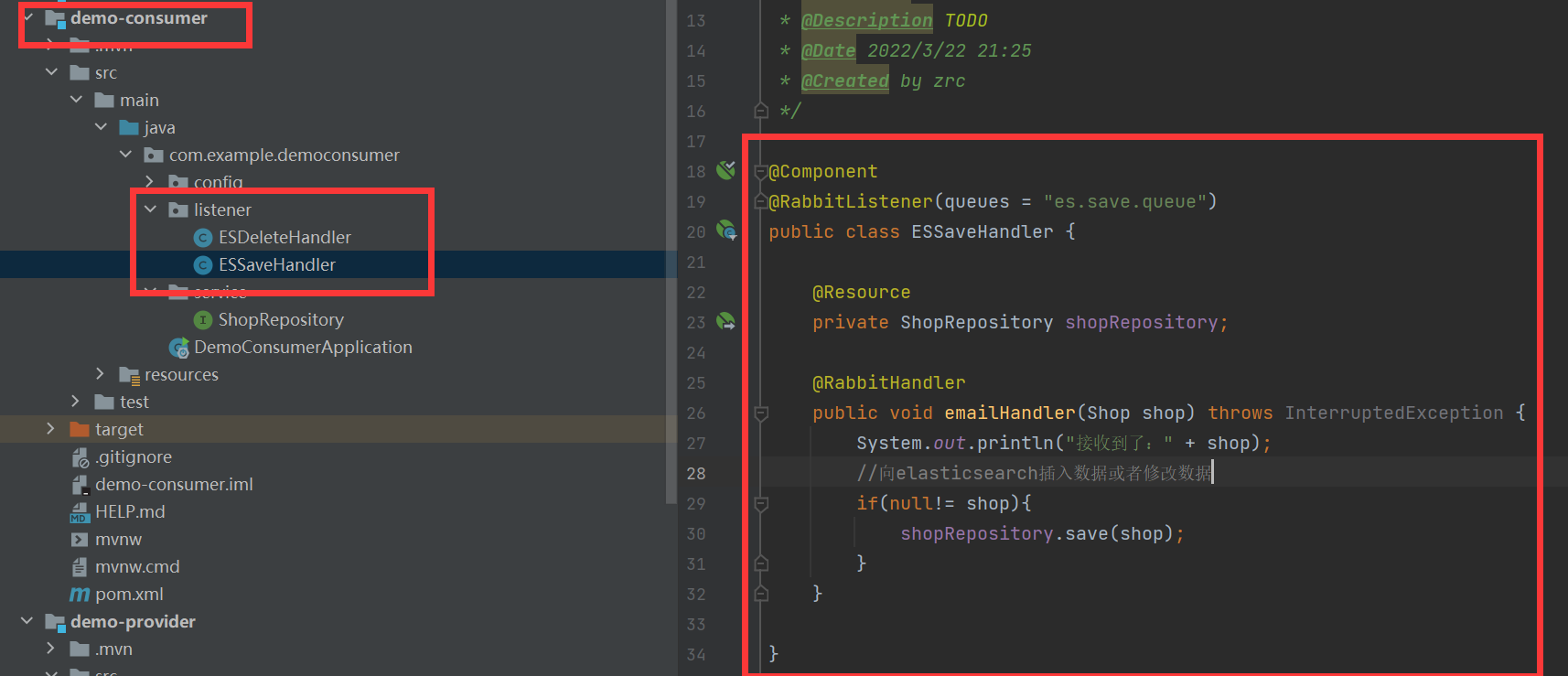Click fold end marker on line 31
The image size is (1568, 676).
pos(761,563)
